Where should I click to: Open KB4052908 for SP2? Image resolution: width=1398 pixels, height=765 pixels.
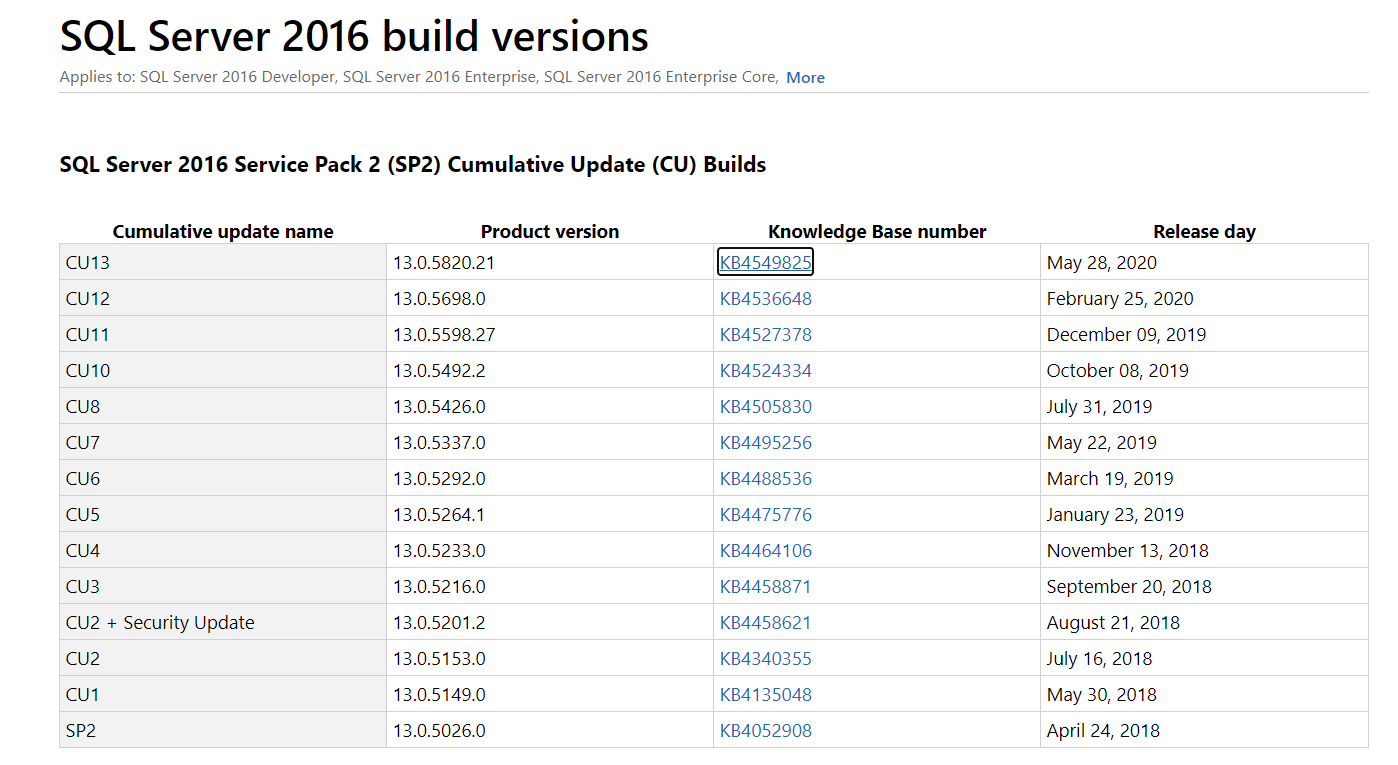[765, 730]
